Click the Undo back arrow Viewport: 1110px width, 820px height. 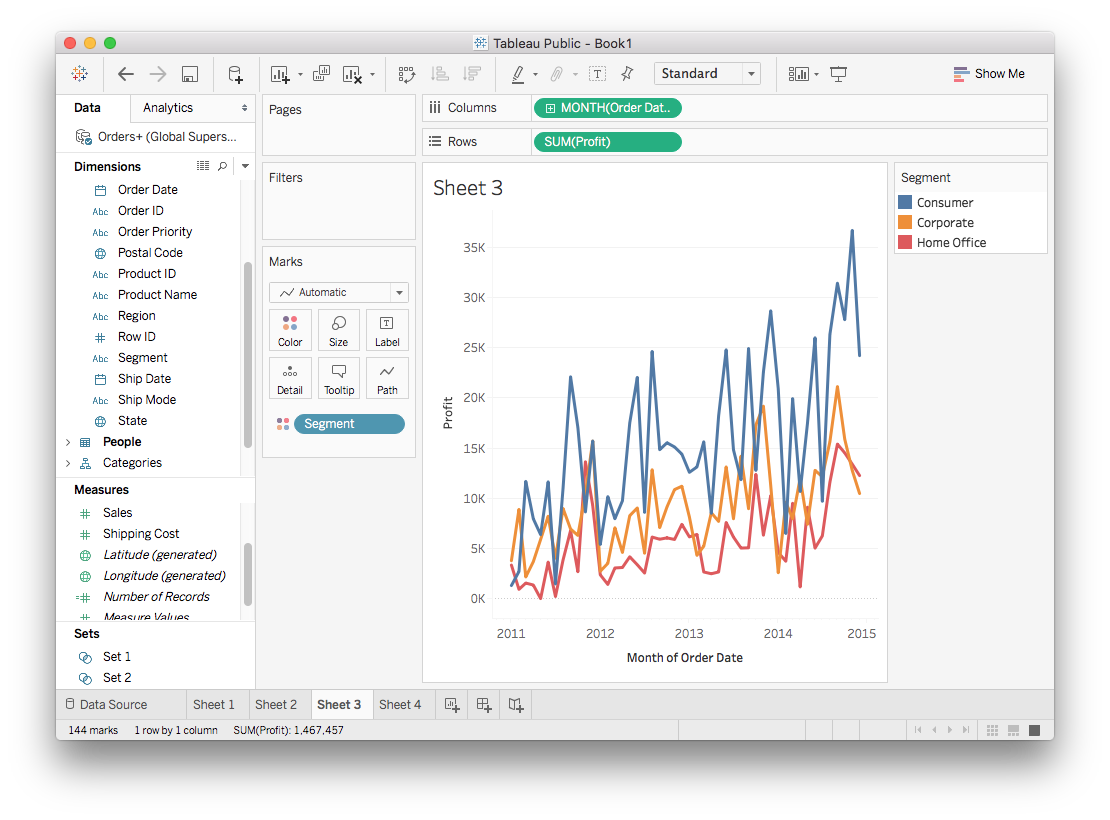[x=125, y=74]
